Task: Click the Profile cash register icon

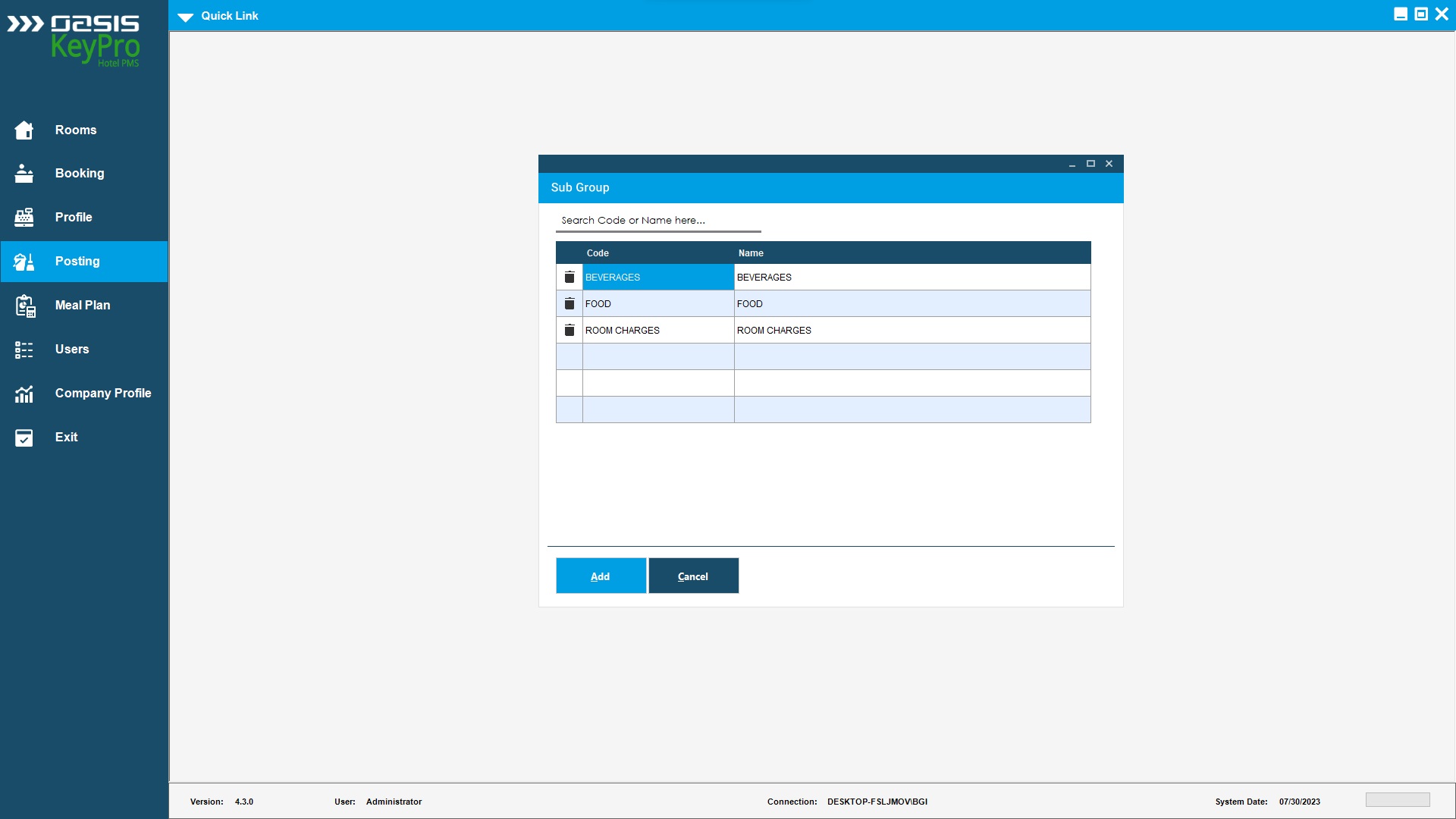Action: tap(24, 218)
